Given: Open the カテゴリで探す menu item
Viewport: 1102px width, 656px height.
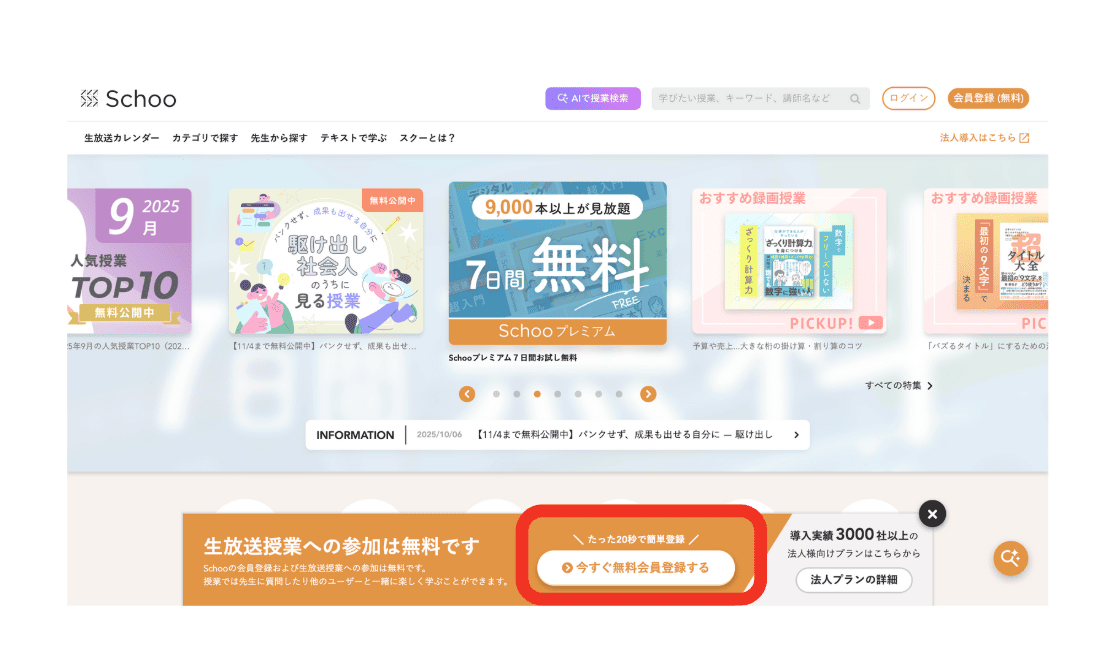Looking at the screenshot, I should 205,138.
